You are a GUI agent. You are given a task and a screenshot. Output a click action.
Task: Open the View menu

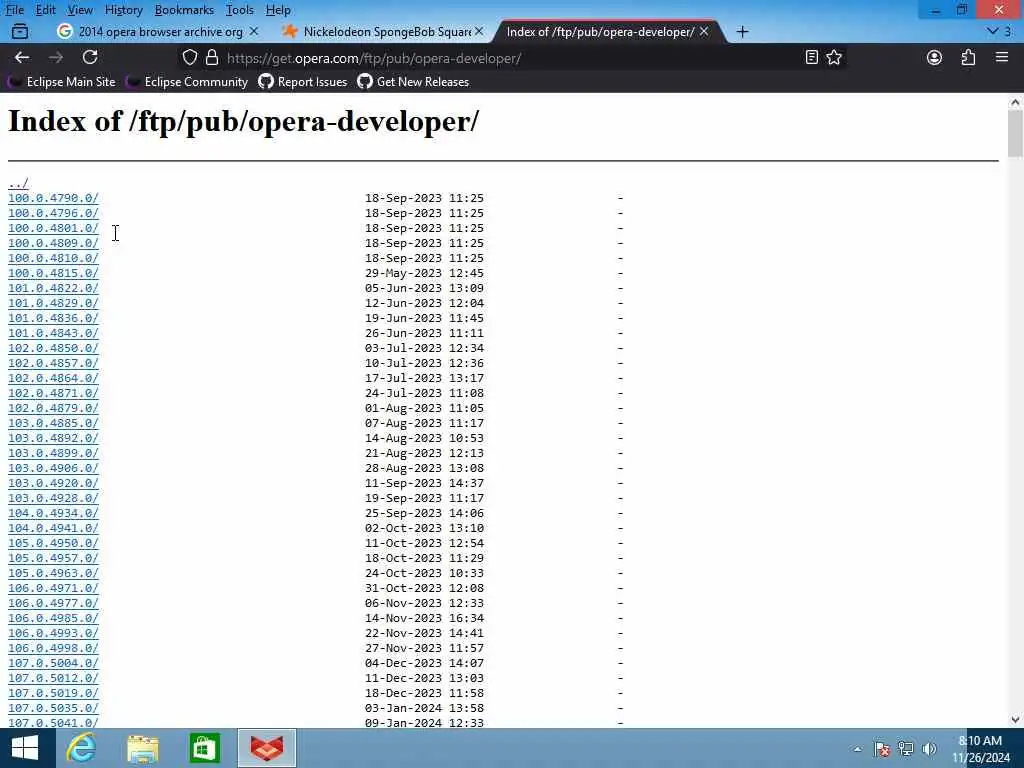click(x=80, y=10)
